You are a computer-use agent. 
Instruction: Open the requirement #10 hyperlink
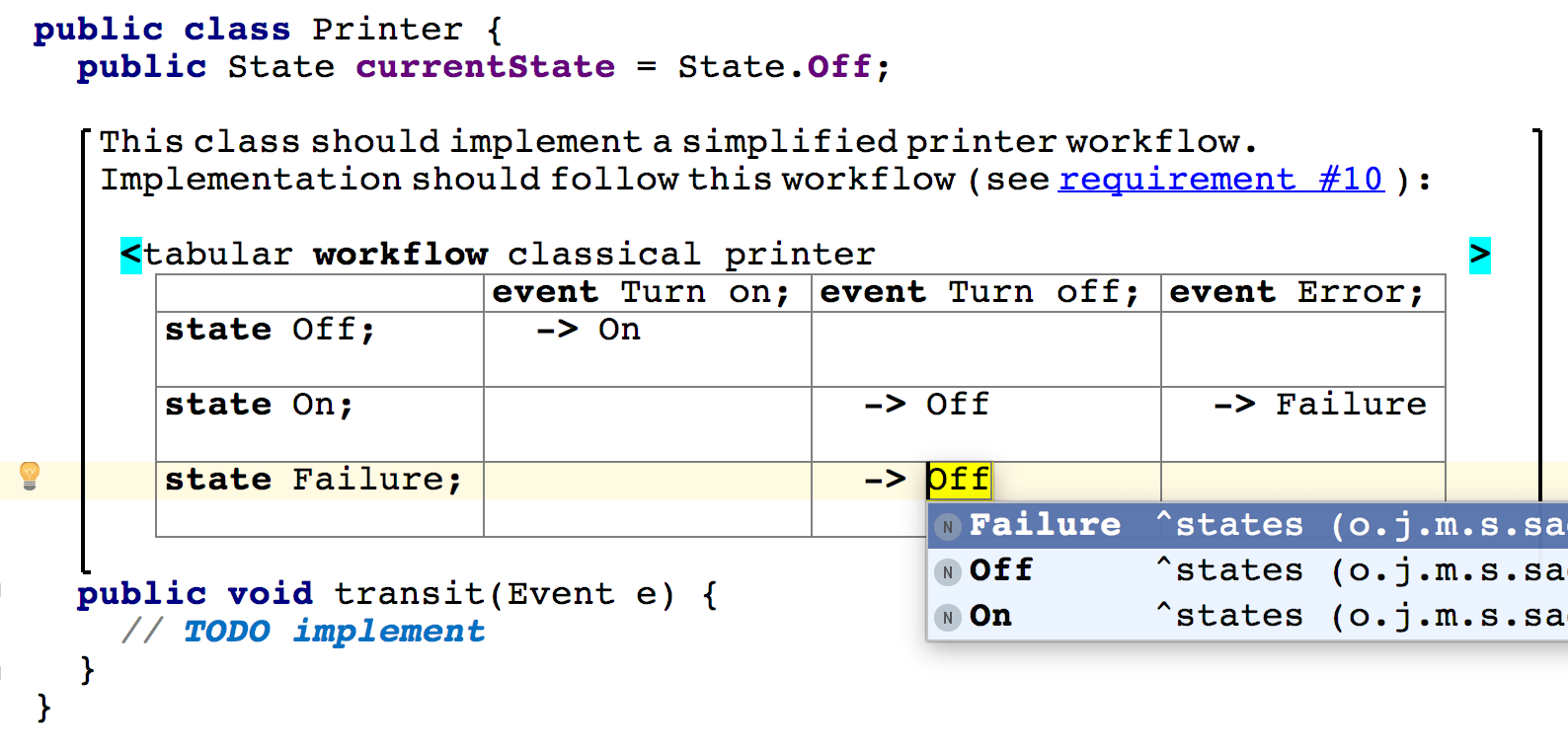point(1220,180)
